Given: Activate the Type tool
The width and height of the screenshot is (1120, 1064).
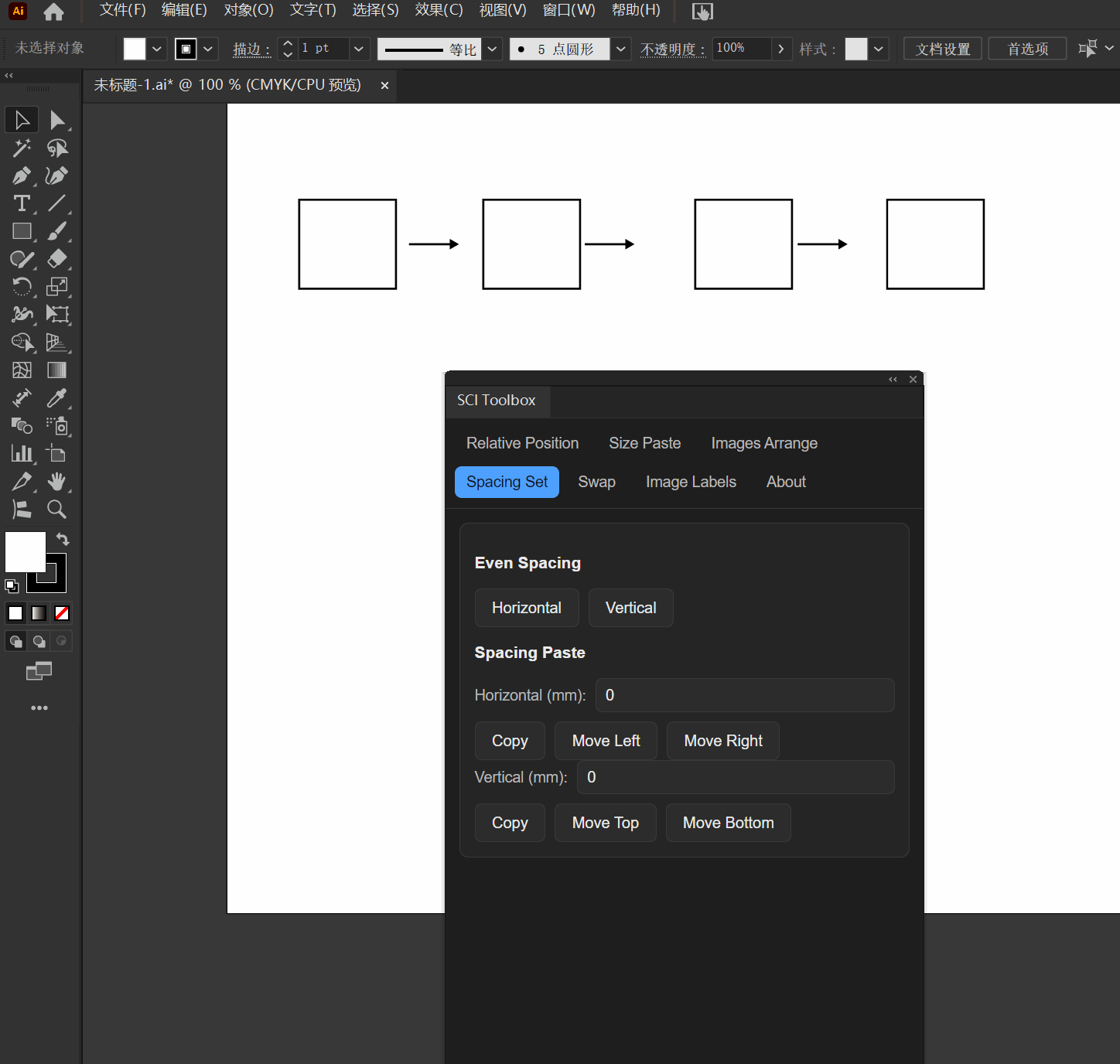Looking at the screenshot, I should tap(22, 203).
